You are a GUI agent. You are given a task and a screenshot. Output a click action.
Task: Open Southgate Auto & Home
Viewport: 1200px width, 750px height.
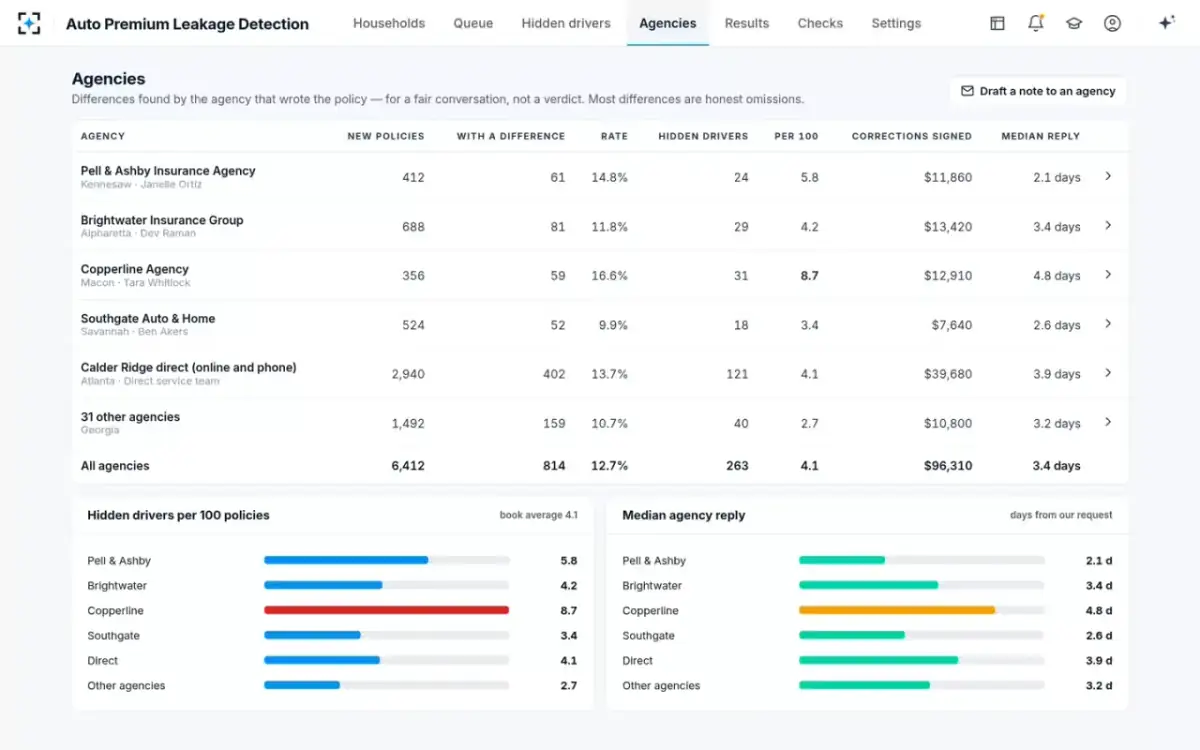pos(148,318)
